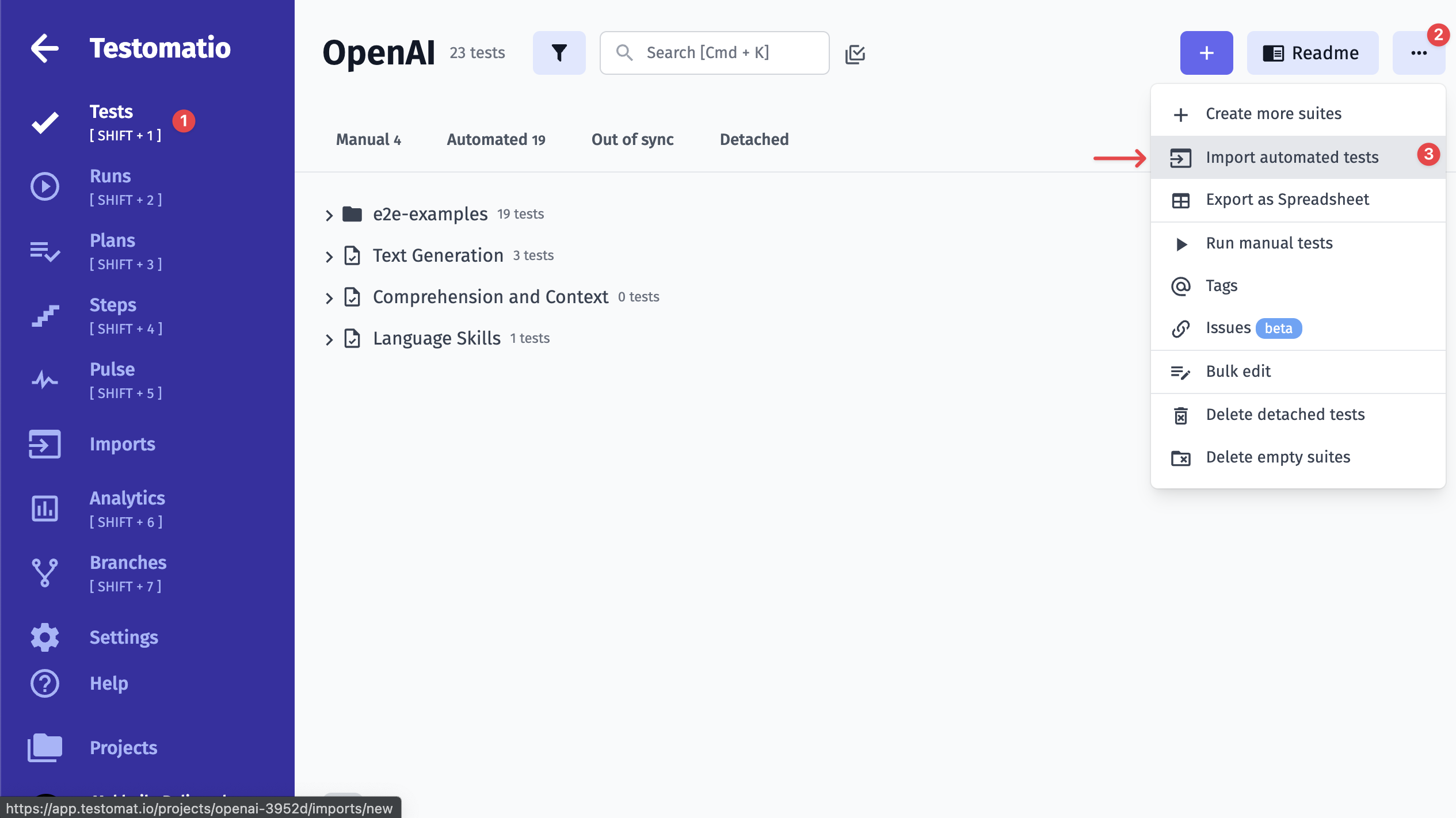The width and height of the screenshot is (1456, 818).
Task: Open Tags from the dropdown menu
Action: pos(1298,285)
